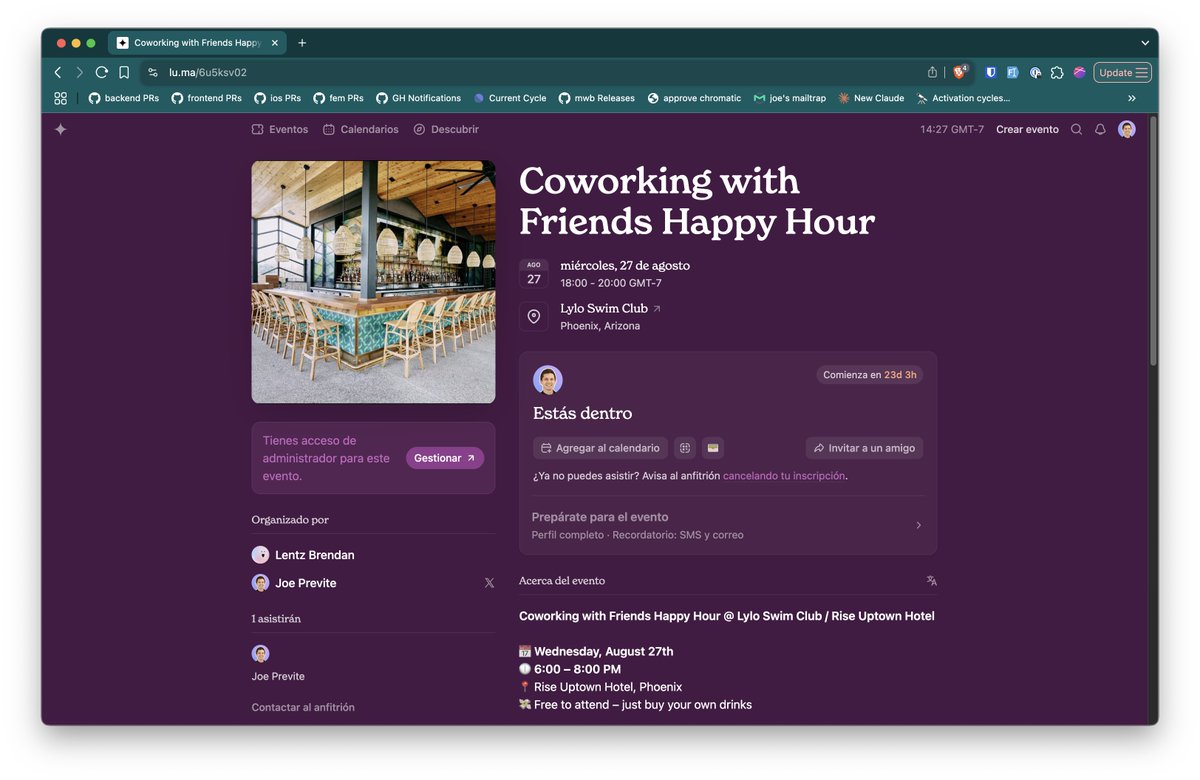
Task: Click the Gestionar button
Action: [444, 457]
